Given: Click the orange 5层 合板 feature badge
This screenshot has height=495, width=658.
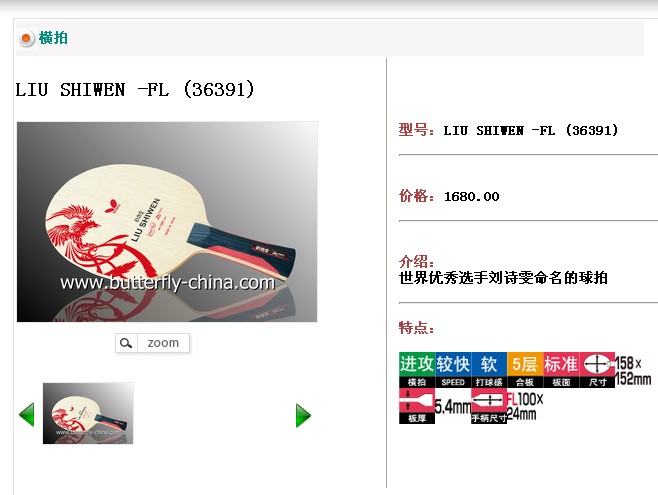Looking at the screenshot, I should [x=525, y=370].
